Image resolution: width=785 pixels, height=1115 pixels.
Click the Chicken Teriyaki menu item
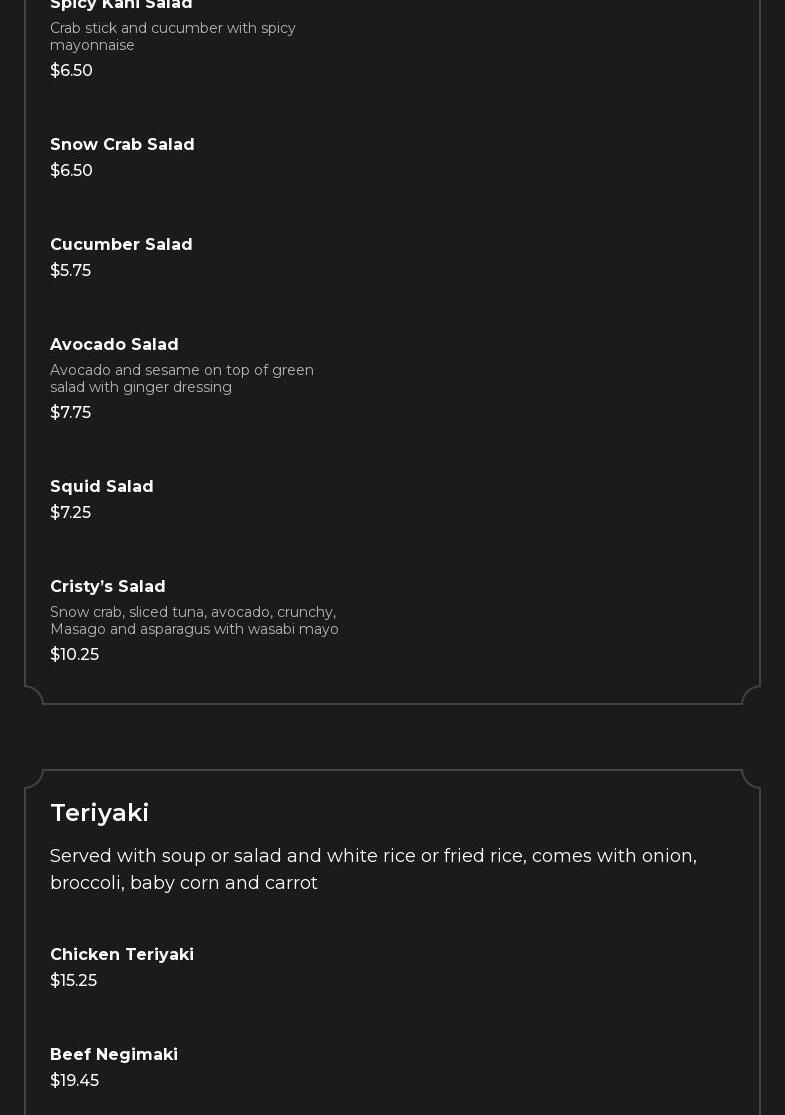pos(122,955)
